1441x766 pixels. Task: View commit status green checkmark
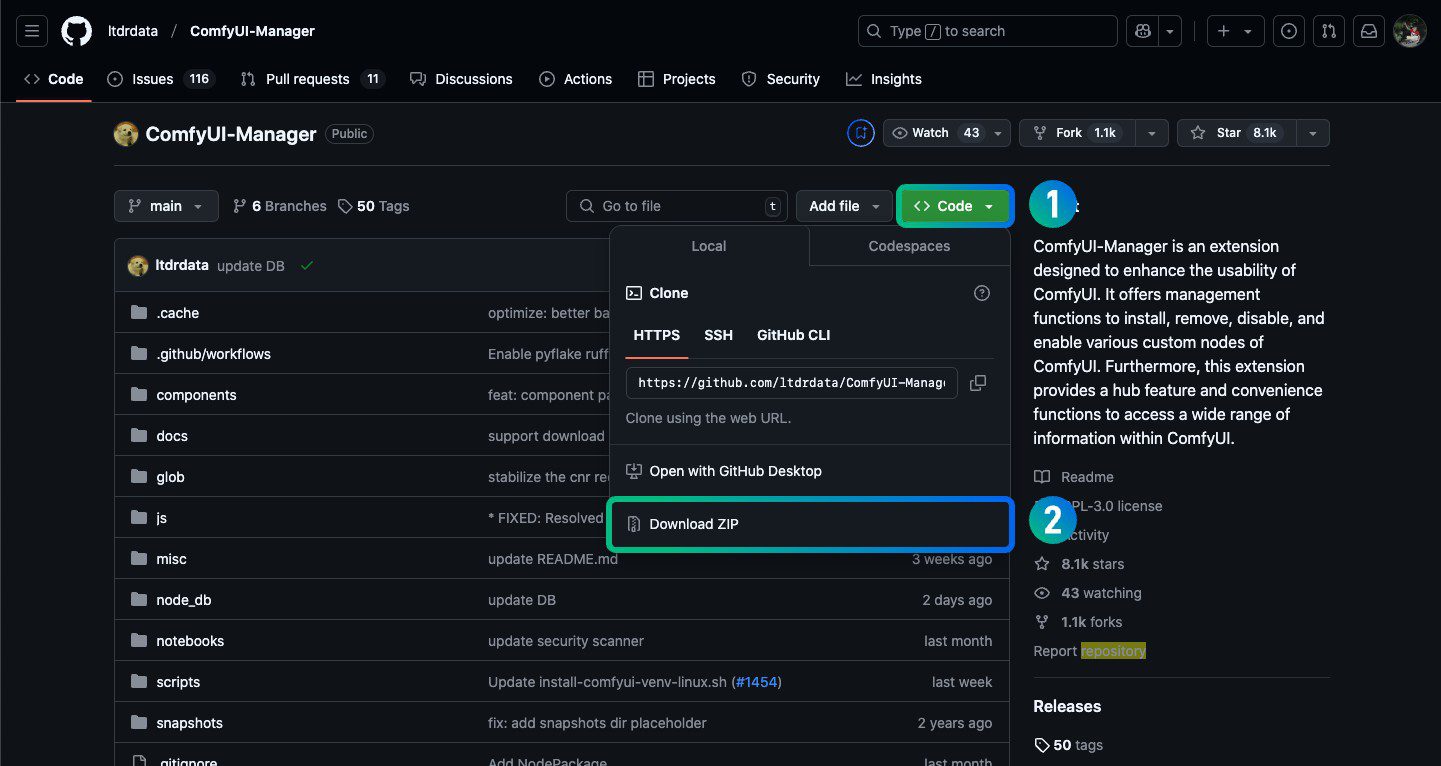307,266
